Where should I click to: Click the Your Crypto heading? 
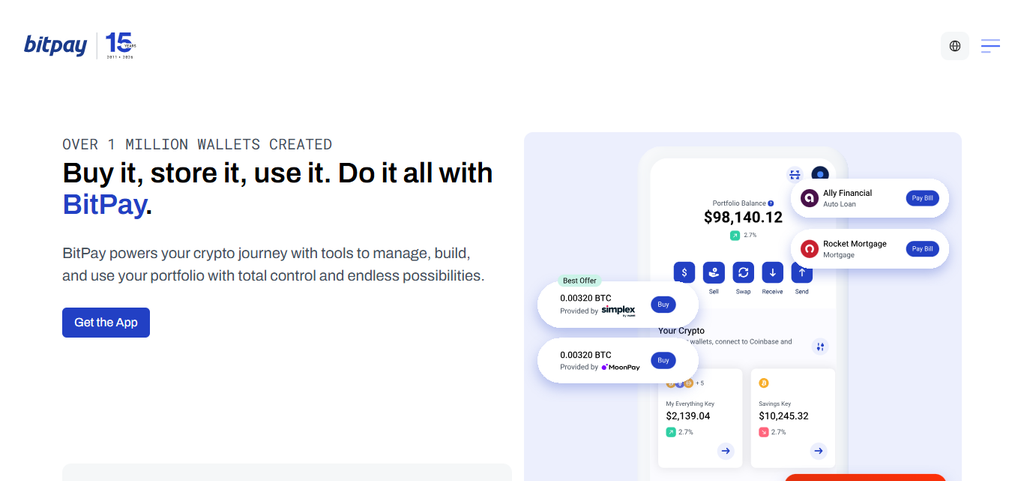pyautogui.click(x=681, y=331)
